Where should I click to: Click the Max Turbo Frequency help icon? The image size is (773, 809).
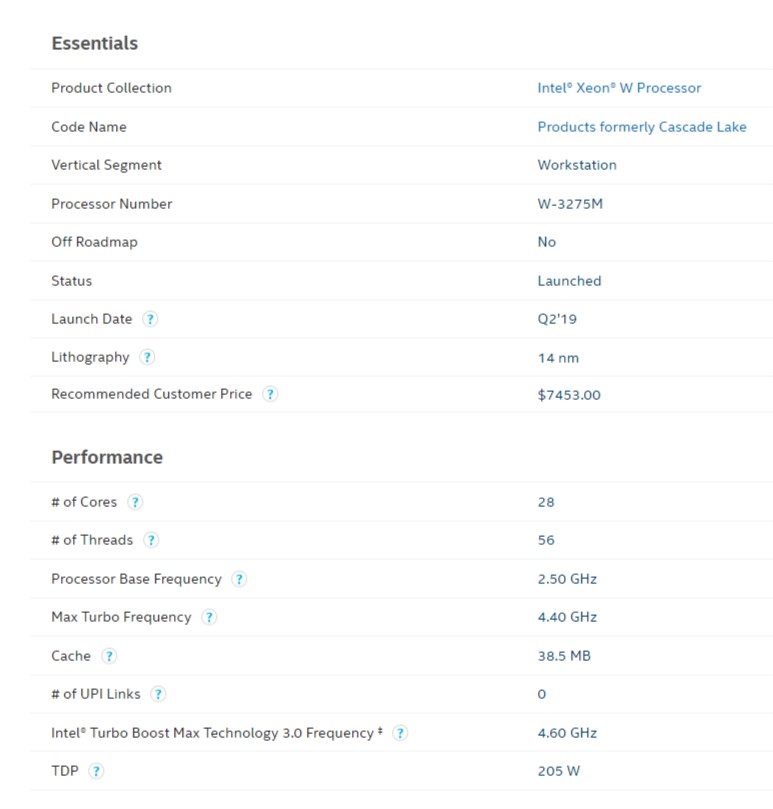(208, 617)
